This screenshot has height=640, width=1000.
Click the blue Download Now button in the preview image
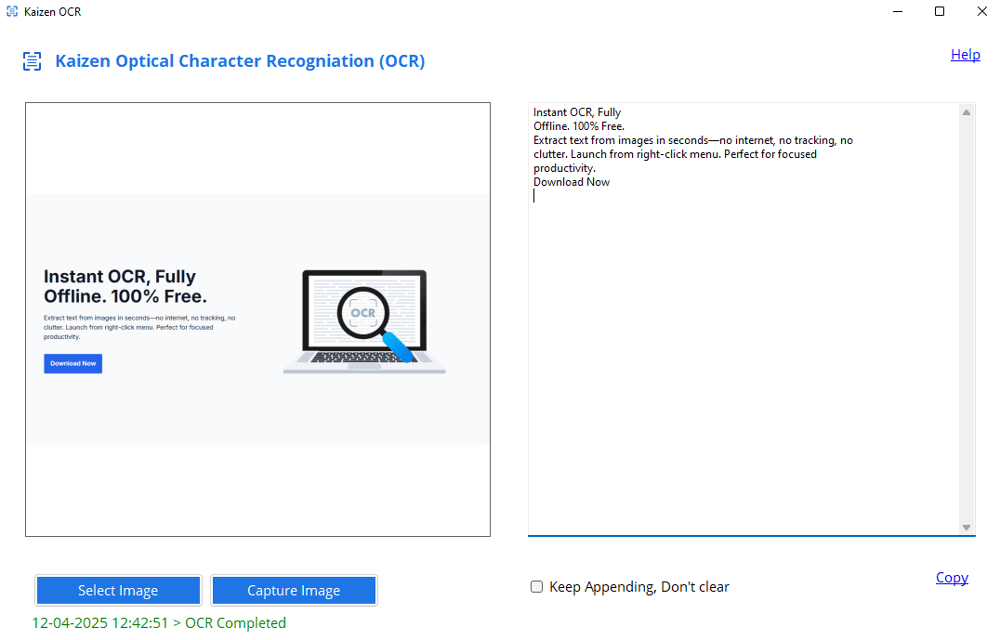pos(73,364)
